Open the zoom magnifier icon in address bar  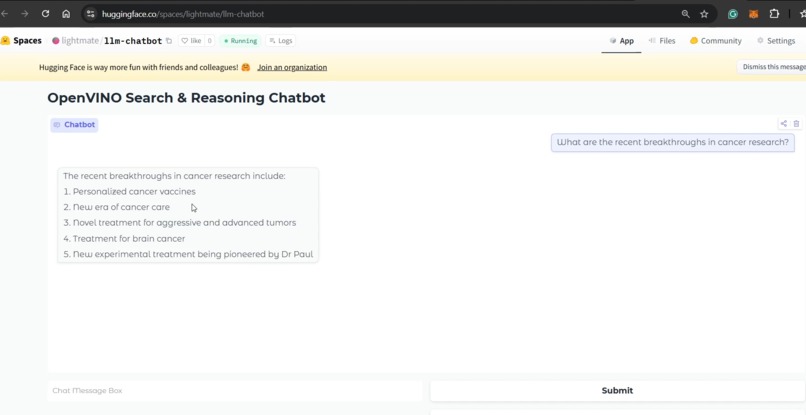[x=685, y=14]
